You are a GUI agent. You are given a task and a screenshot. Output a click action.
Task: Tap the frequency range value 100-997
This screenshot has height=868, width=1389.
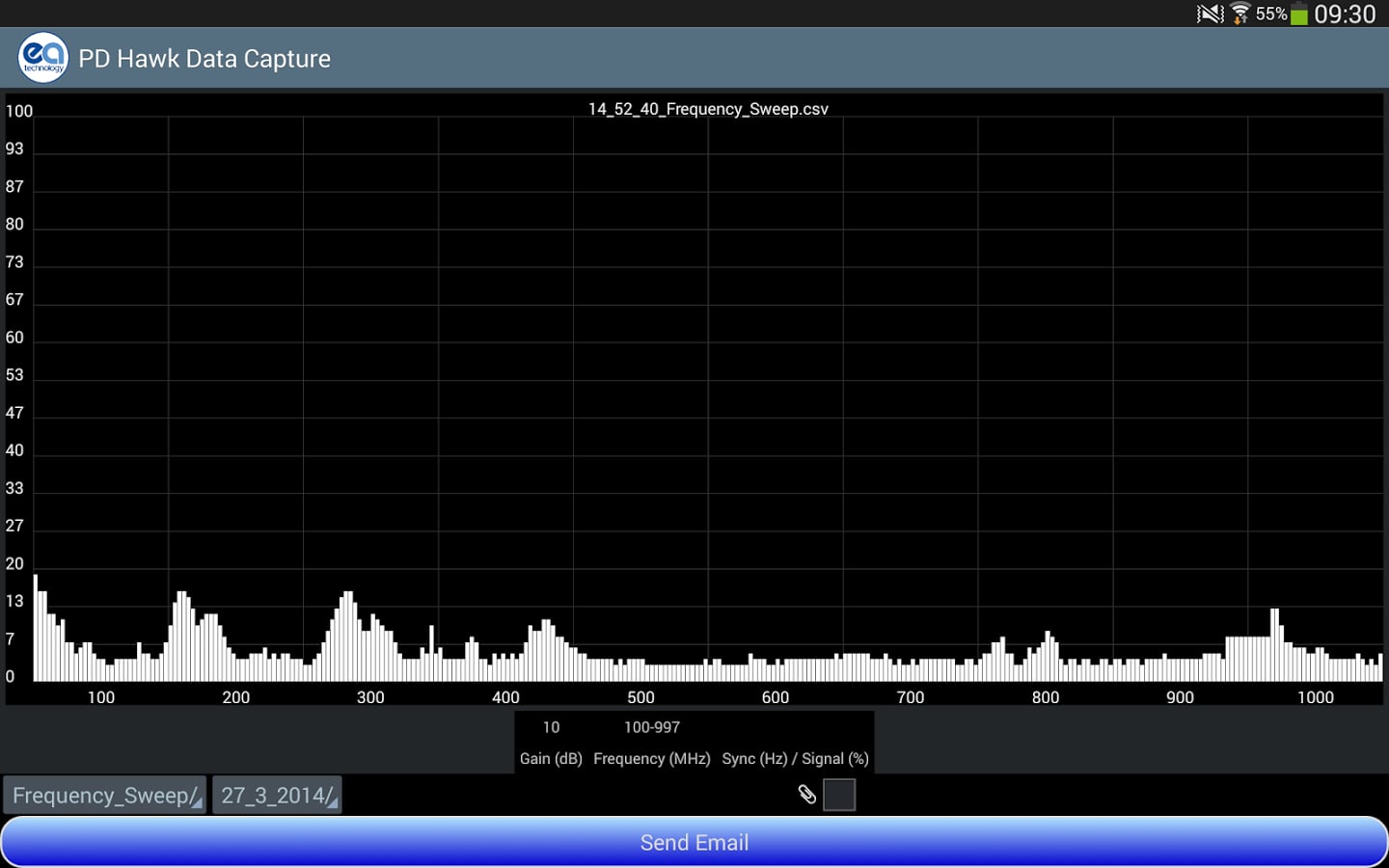[x=652, y=727]
